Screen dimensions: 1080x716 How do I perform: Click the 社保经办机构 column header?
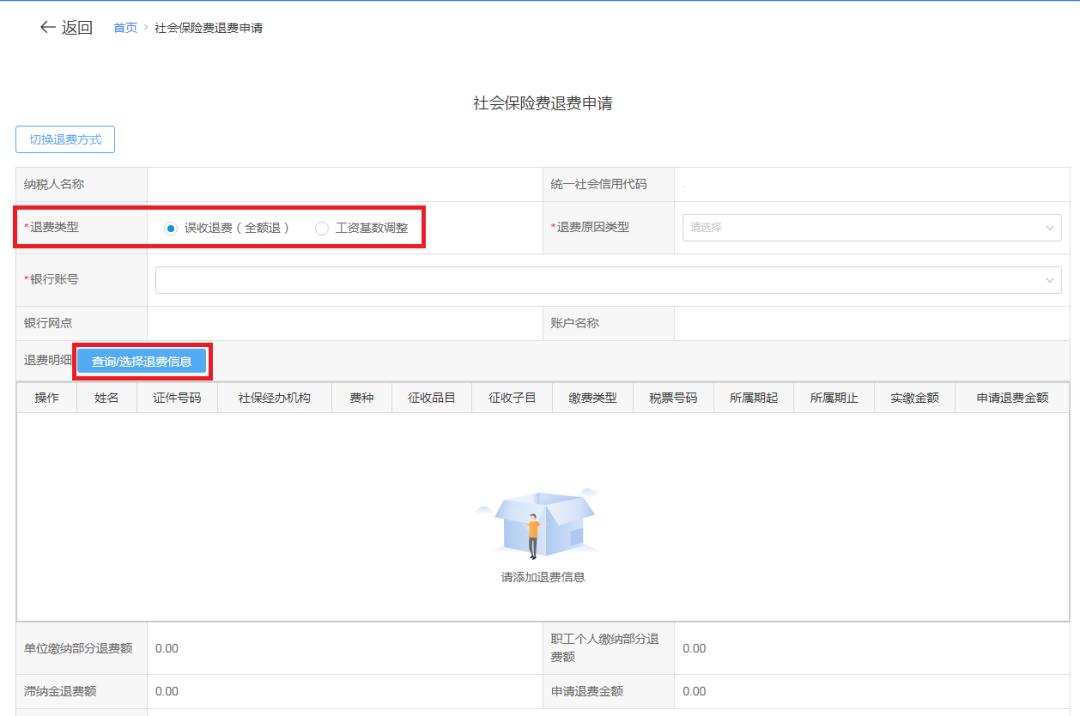click(274, 398)
